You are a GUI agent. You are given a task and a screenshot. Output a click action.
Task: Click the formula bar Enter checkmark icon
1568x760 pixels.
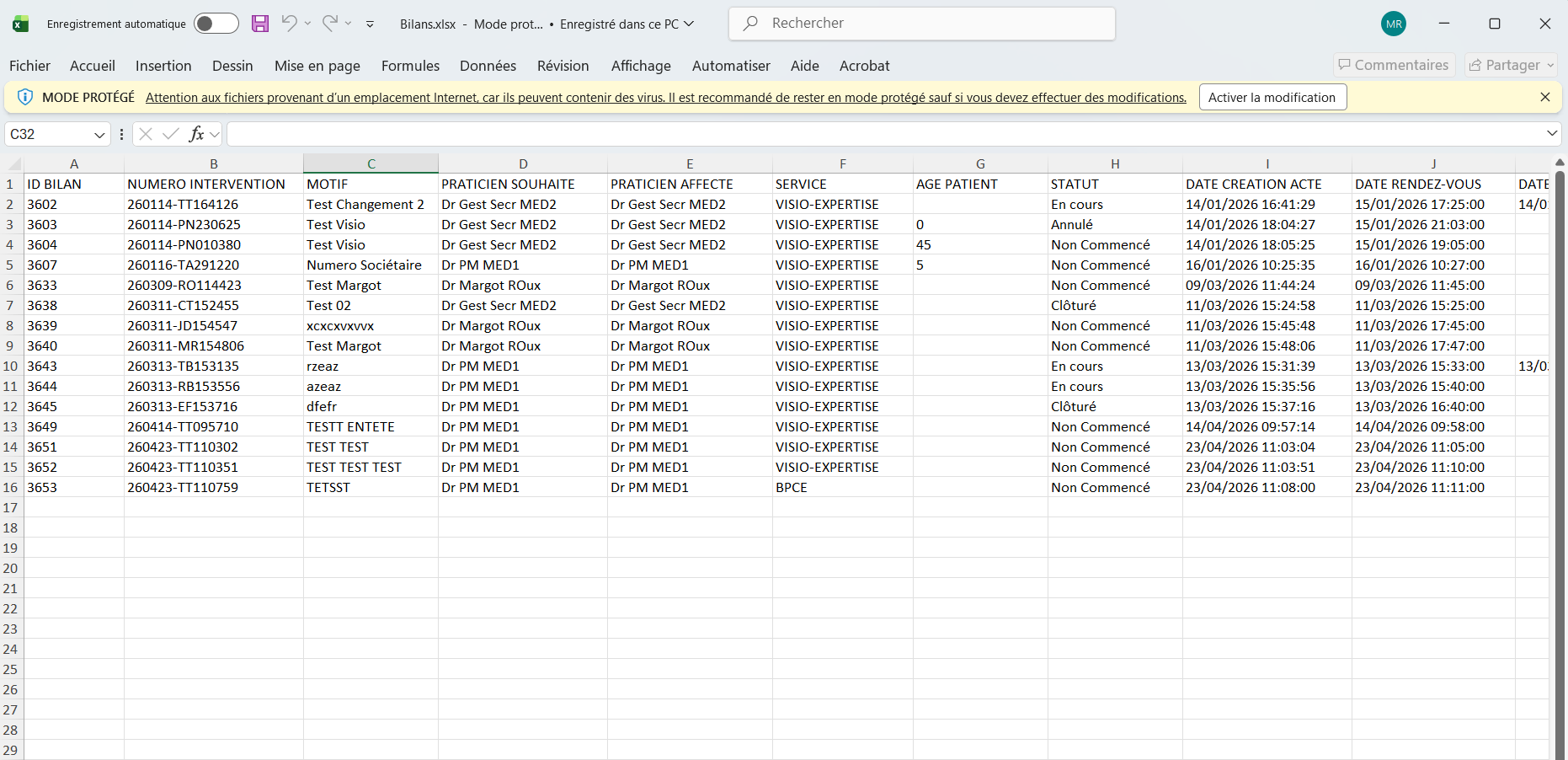(x=171, y=134)
